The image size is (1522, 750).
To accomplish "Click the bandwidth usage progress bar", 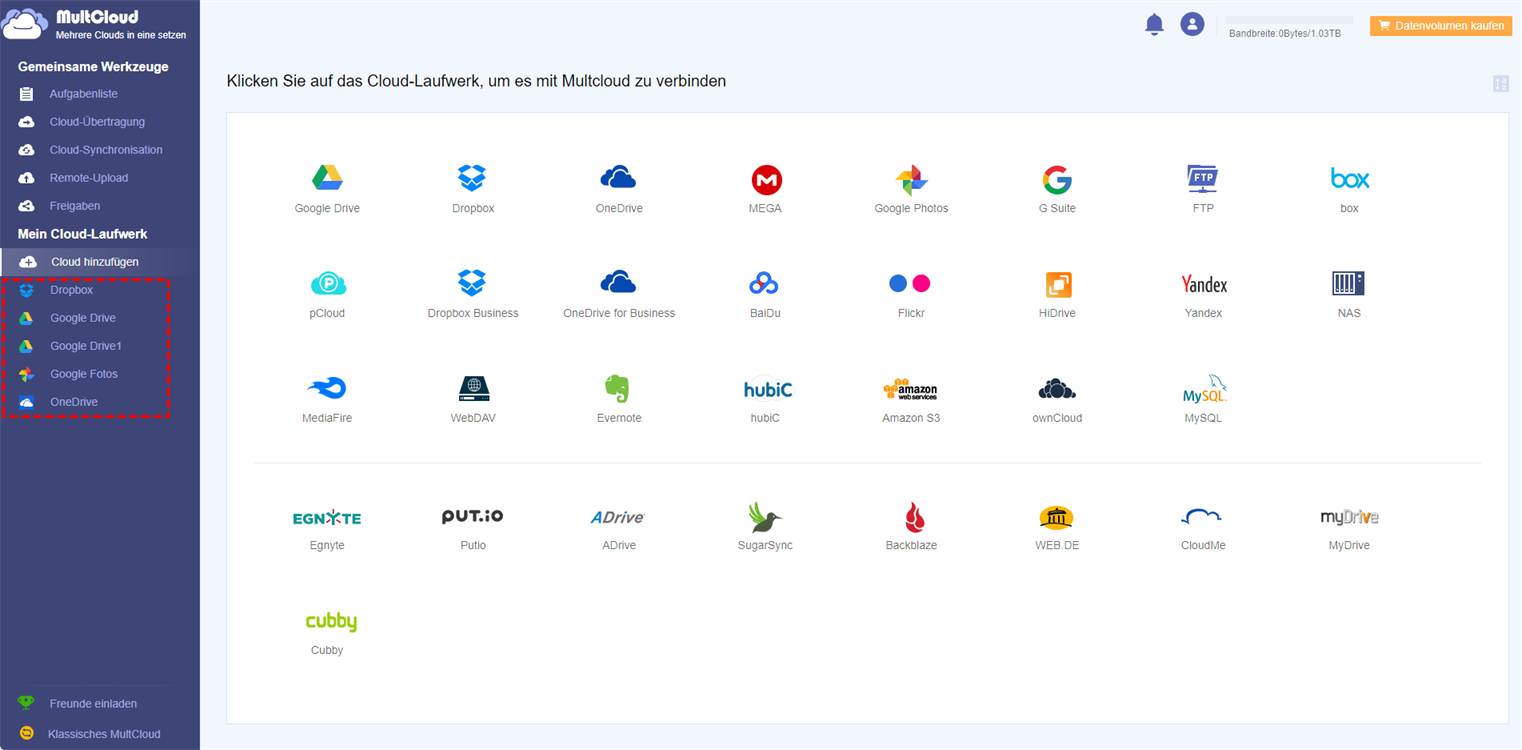I will (x=1289, y=20).
